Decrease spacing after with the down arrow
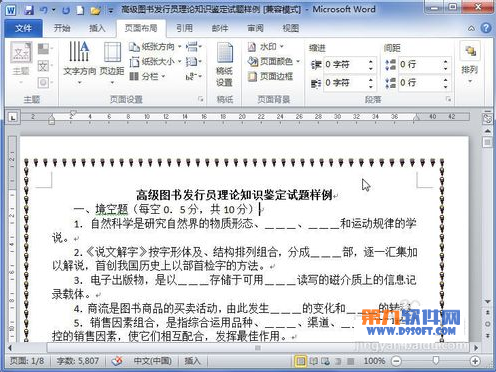Viewport: 496px width, 372px height. [446, 86]
